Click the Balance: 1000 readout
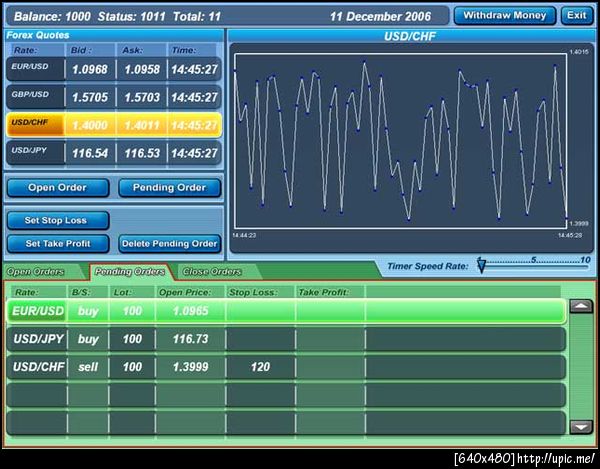The height and width of the screenshot is (469, 600). click(x=52, y=16)
